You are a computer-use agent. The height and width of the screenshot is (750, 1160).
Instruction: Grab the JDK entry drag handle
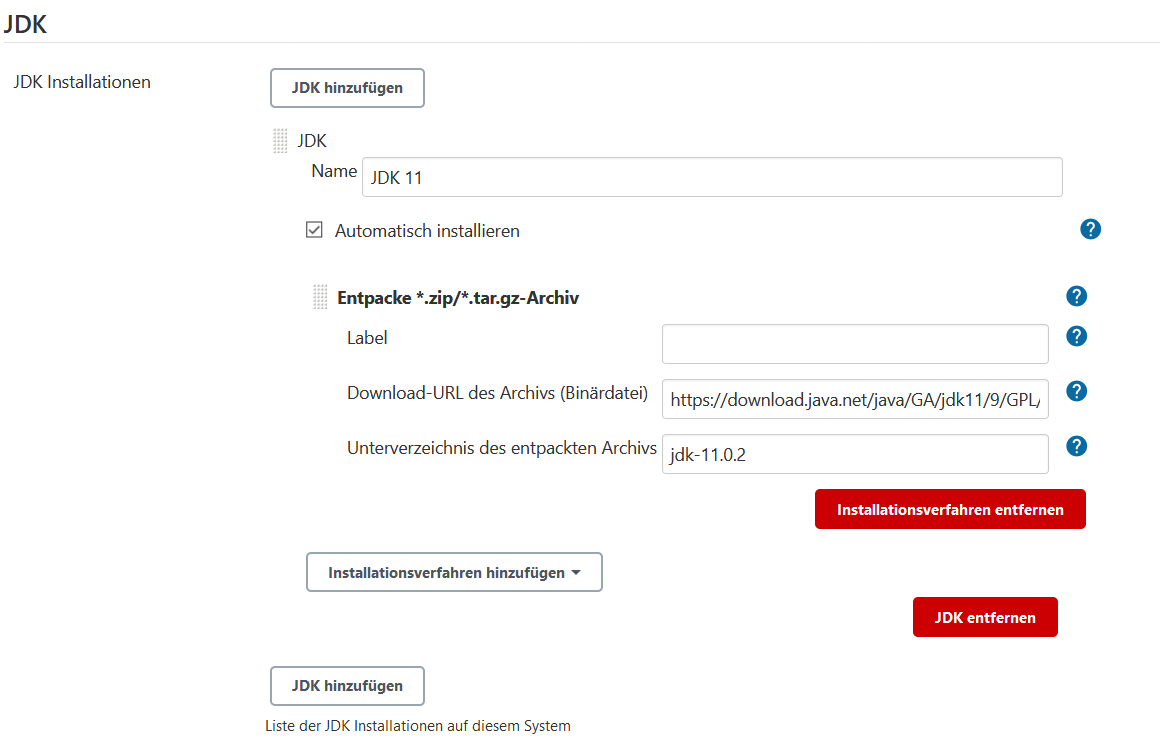click(280, 142)
